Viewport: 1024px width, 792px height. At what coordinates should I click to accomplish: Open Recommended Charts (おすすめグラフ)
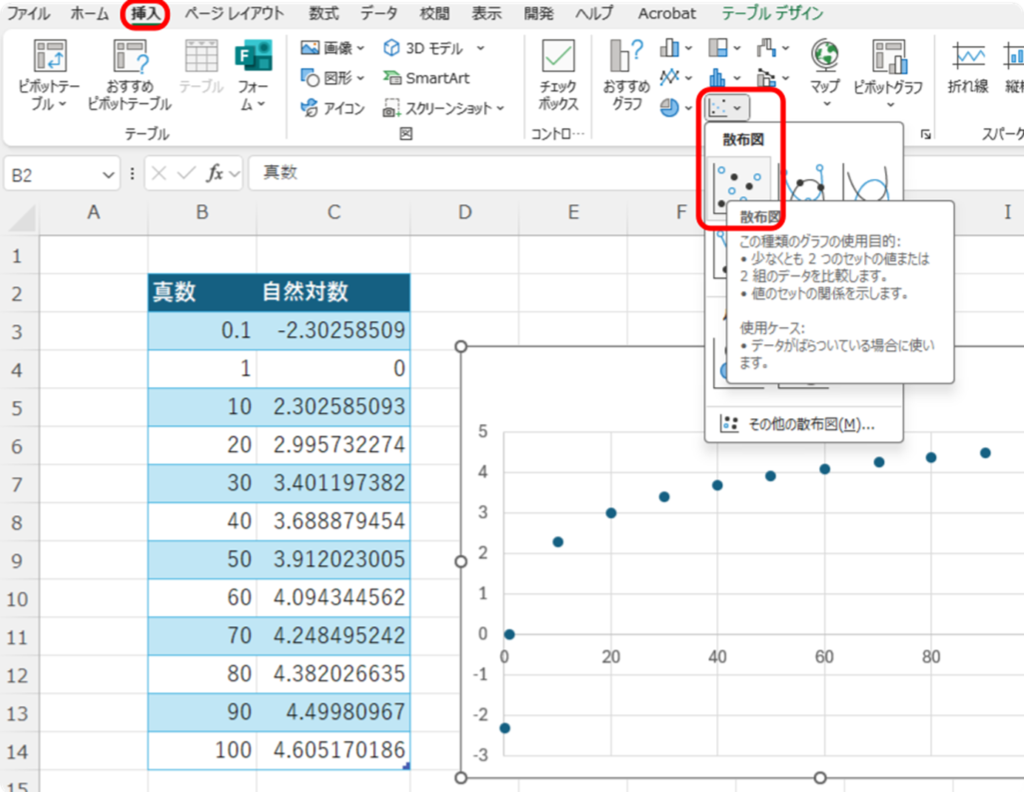coord(626,74)
